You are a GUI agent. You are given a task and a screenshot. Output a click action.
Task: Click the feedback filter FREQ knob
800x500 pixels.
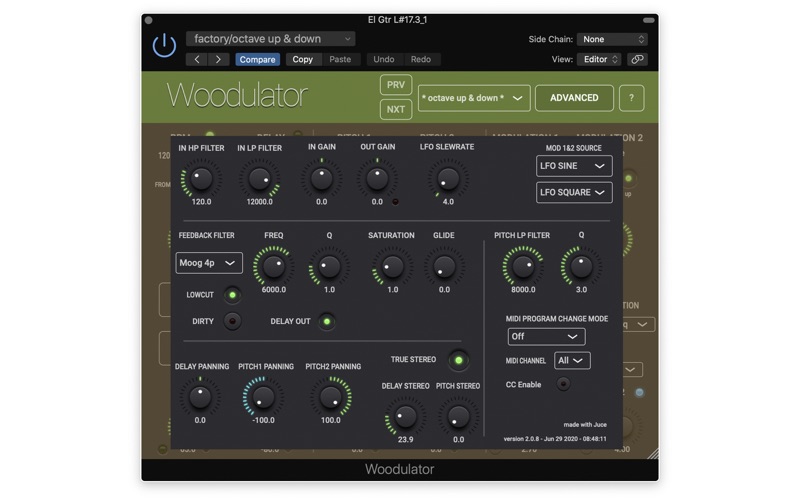(x=274, y=266)
